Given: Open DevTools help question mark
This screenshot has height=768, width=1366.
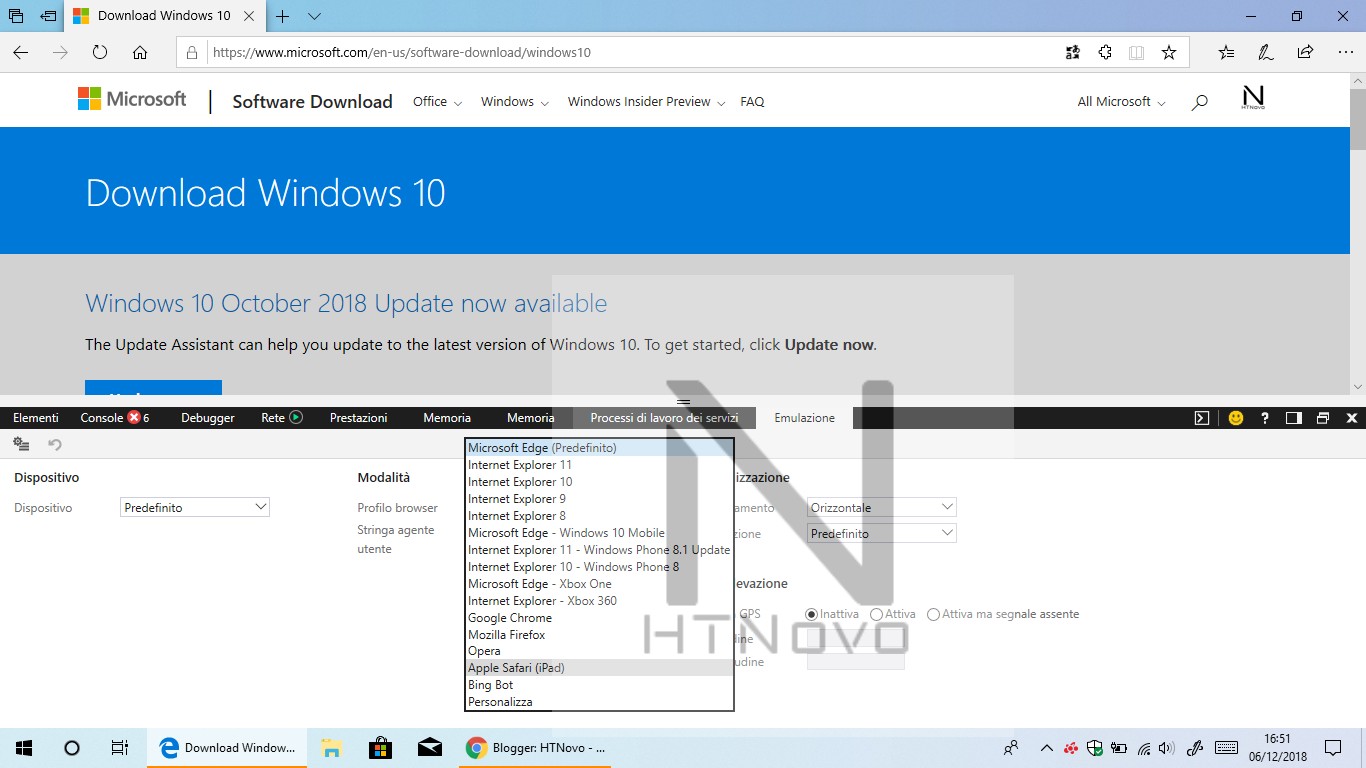Looking at the screenshot, I should tap(1265, 418).
